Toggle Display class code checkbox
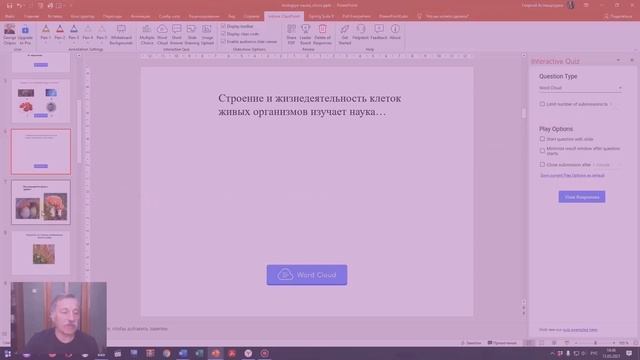This screenshot has height=360, width=640. tap(223, 34)
